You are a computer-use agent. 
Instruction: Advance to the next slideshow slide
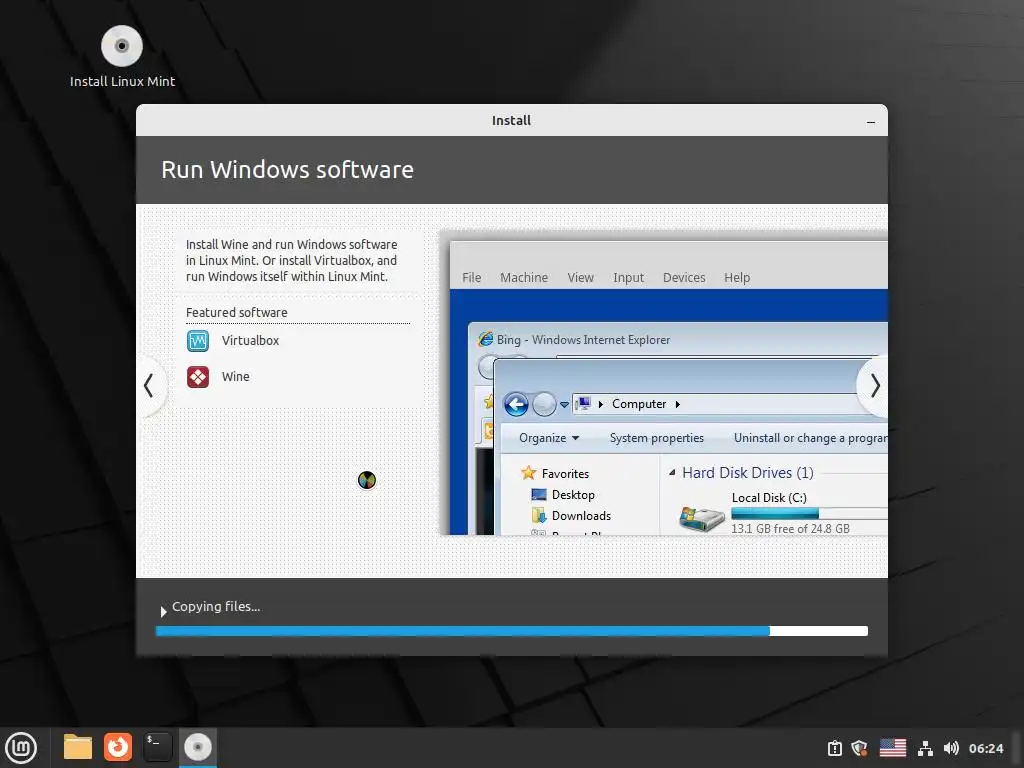[x=874, y=385]
